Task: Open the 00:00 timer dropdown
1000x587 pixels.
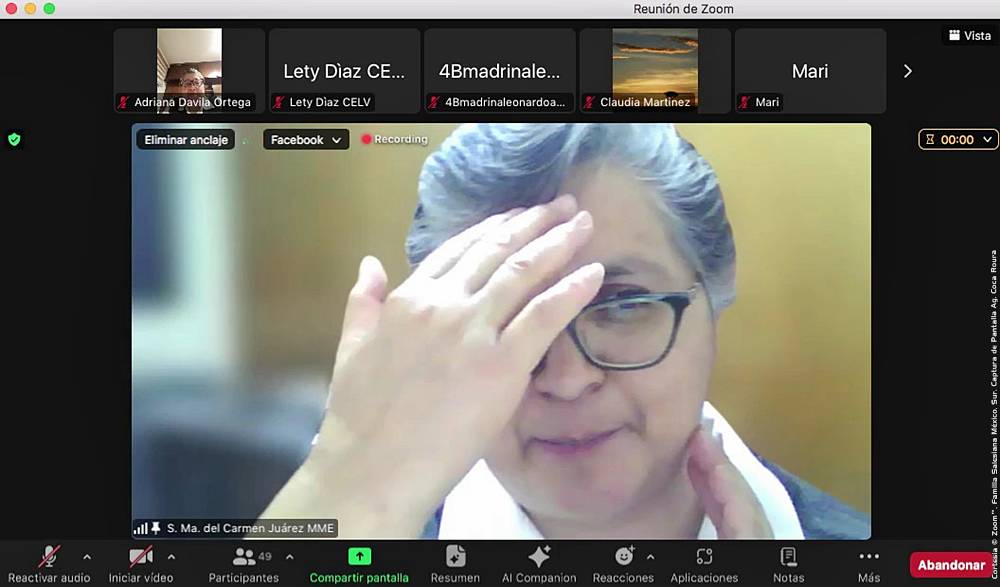Action: pos(957,140)
